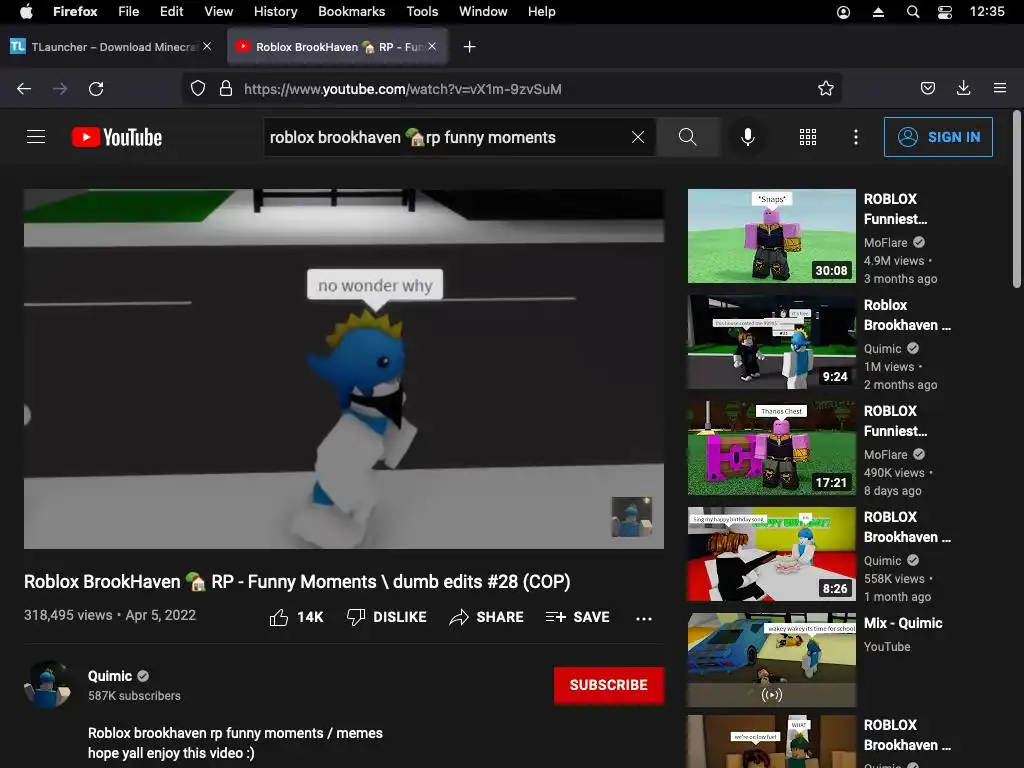Open the 490K views ROBLOX Funniest title
Screen dimensions: 1024x768
click(895, 421)
